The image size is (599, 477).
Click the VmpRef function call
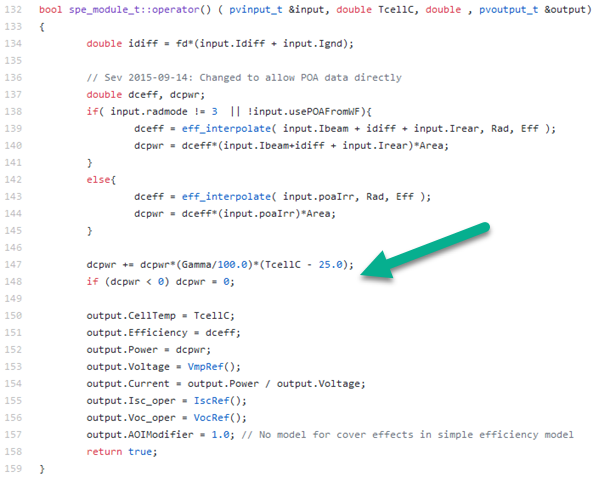pos(205,367)
